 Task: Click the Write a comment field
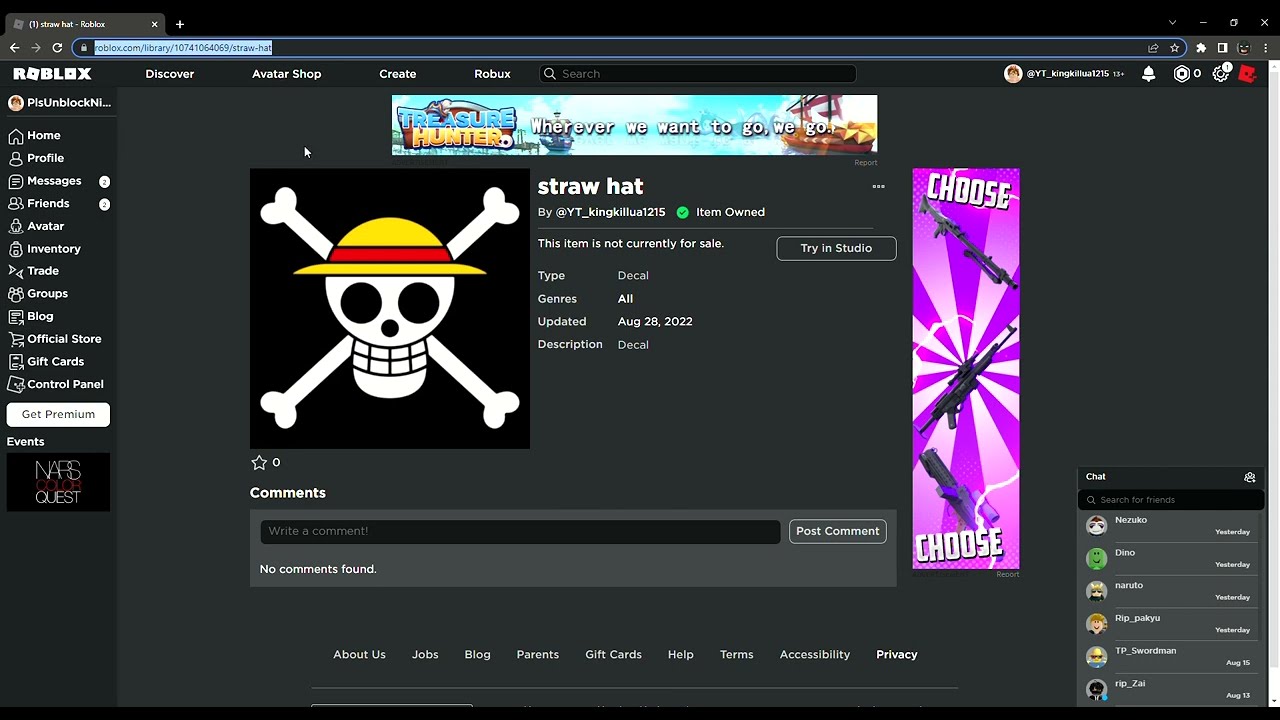tap(520, 531)
